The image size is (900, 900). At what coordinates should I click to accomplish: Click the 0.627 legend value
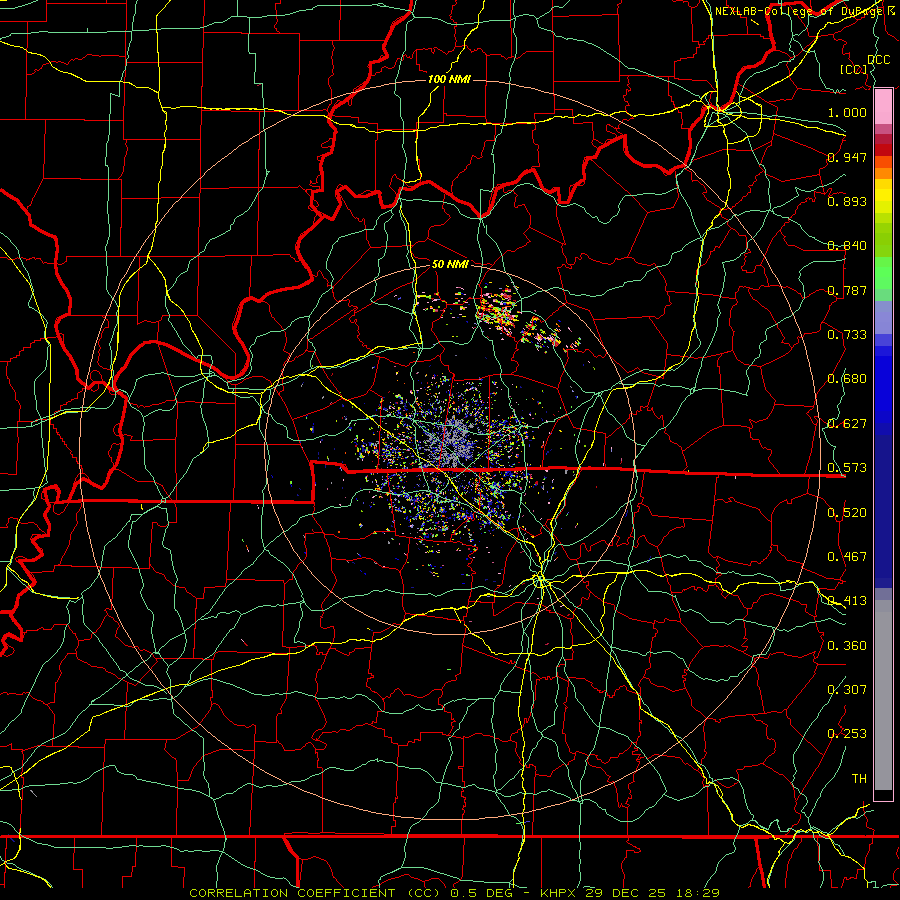(x=847, y=424)
